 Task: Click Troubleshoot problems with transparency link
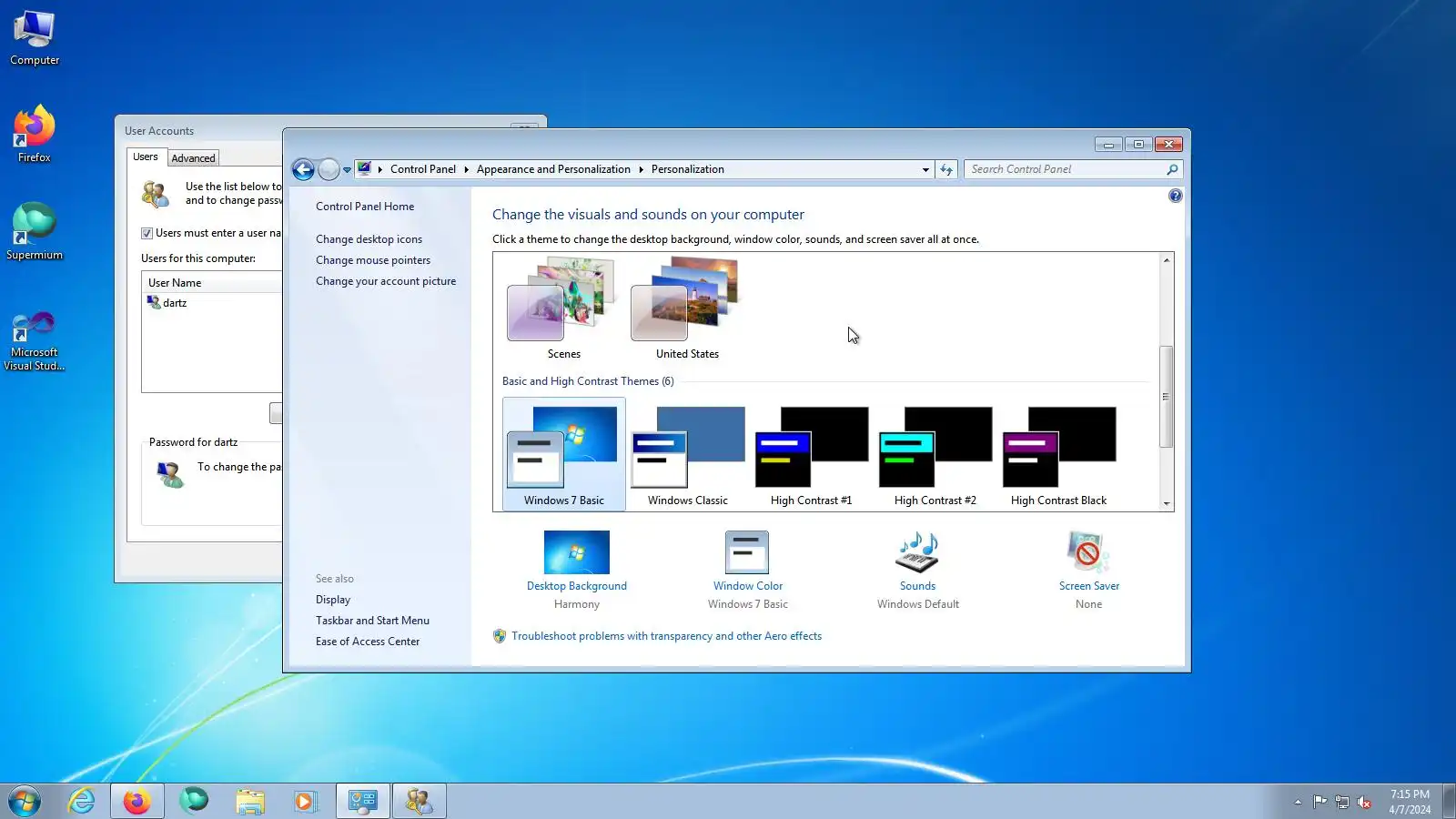click(666, 636)
